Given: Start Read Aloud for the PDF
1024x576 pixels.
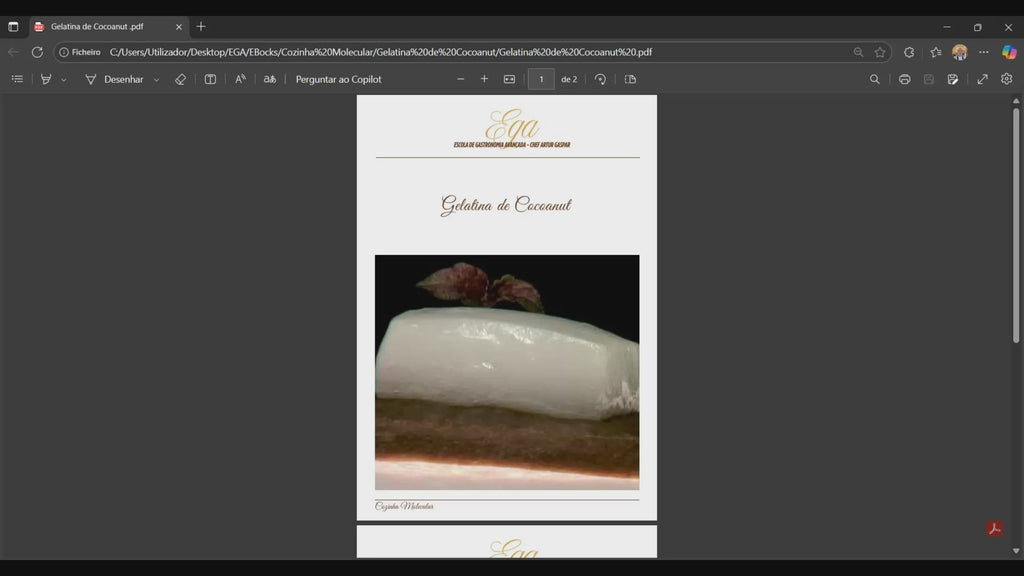Looking at the screenshot, I should (240, 79).
